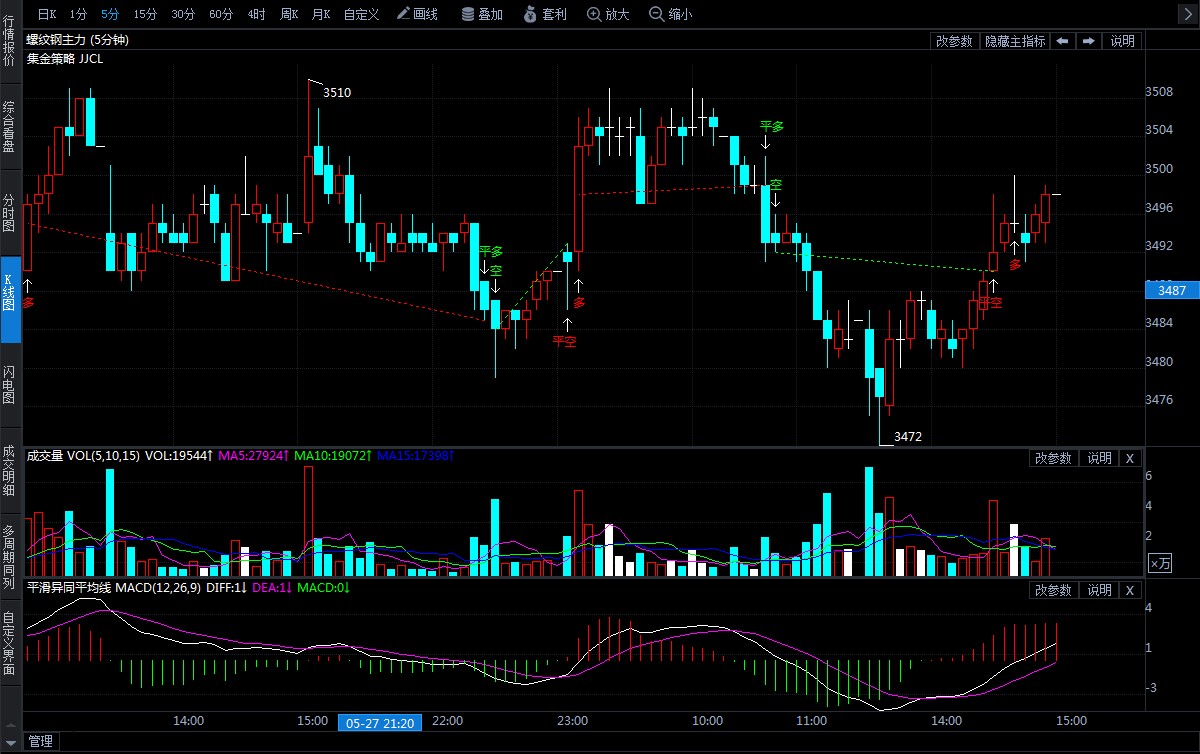Click 螺纹钢主力 (5分钟) chart title
The height and width of the screenshot is (754, 1200).
77,40
